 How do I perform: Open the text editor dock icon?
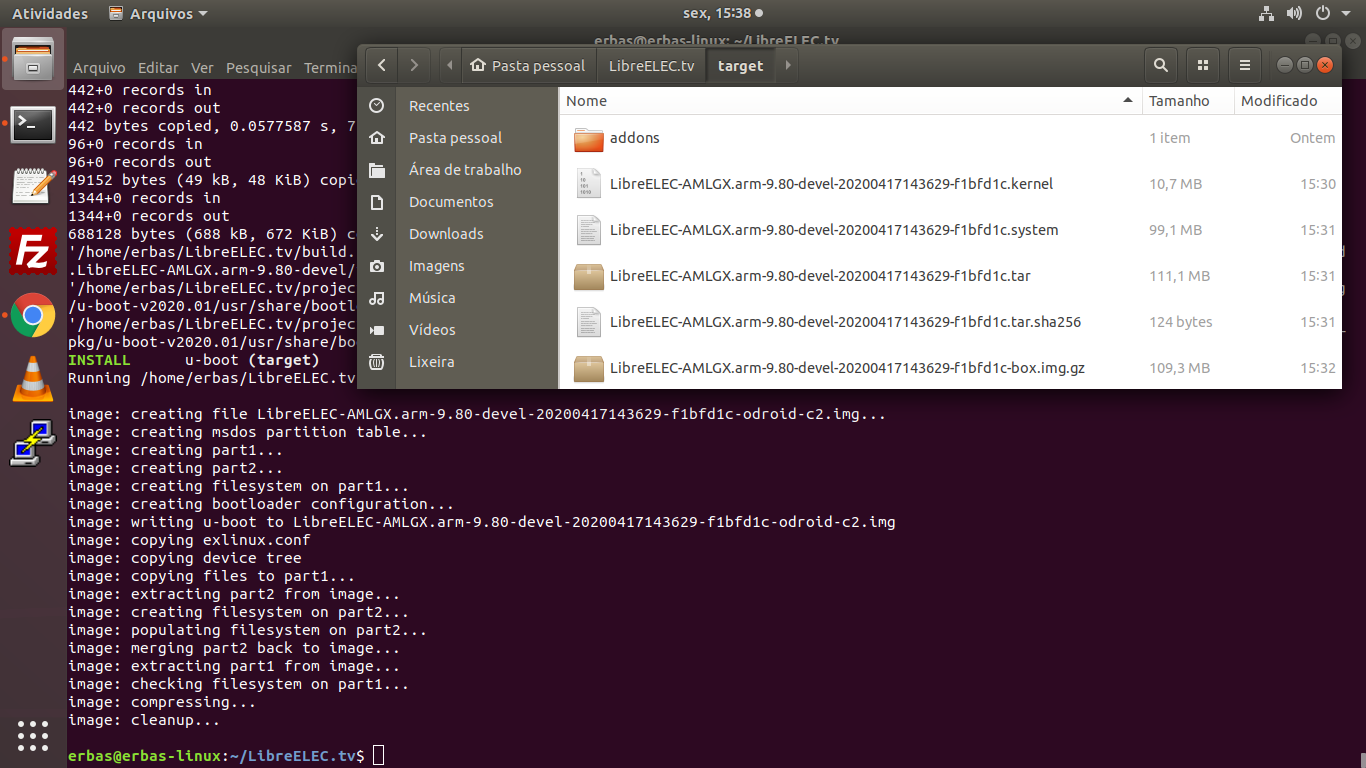point(32,187)
